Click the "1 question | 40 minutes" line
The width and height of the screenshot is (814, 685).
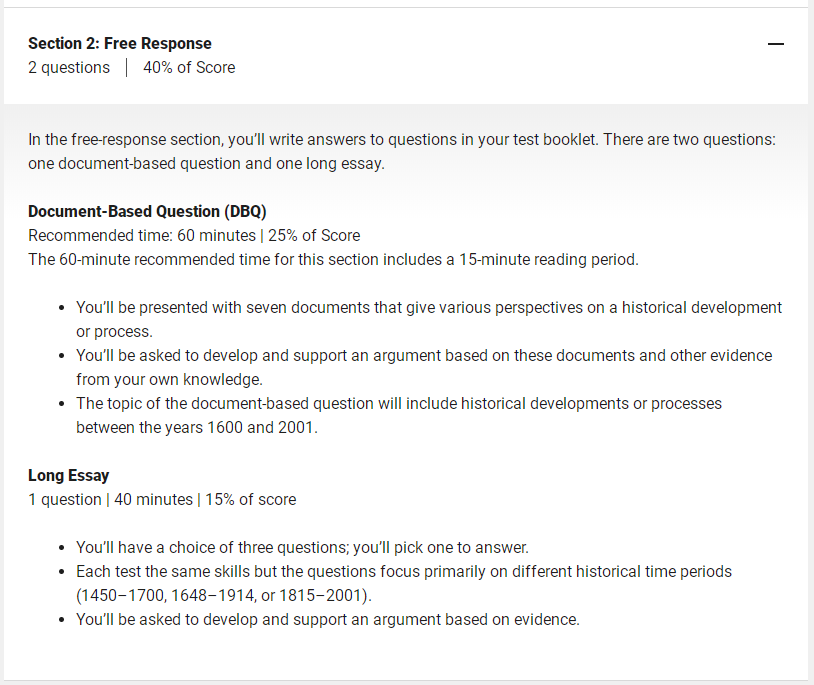coord(110,499)
